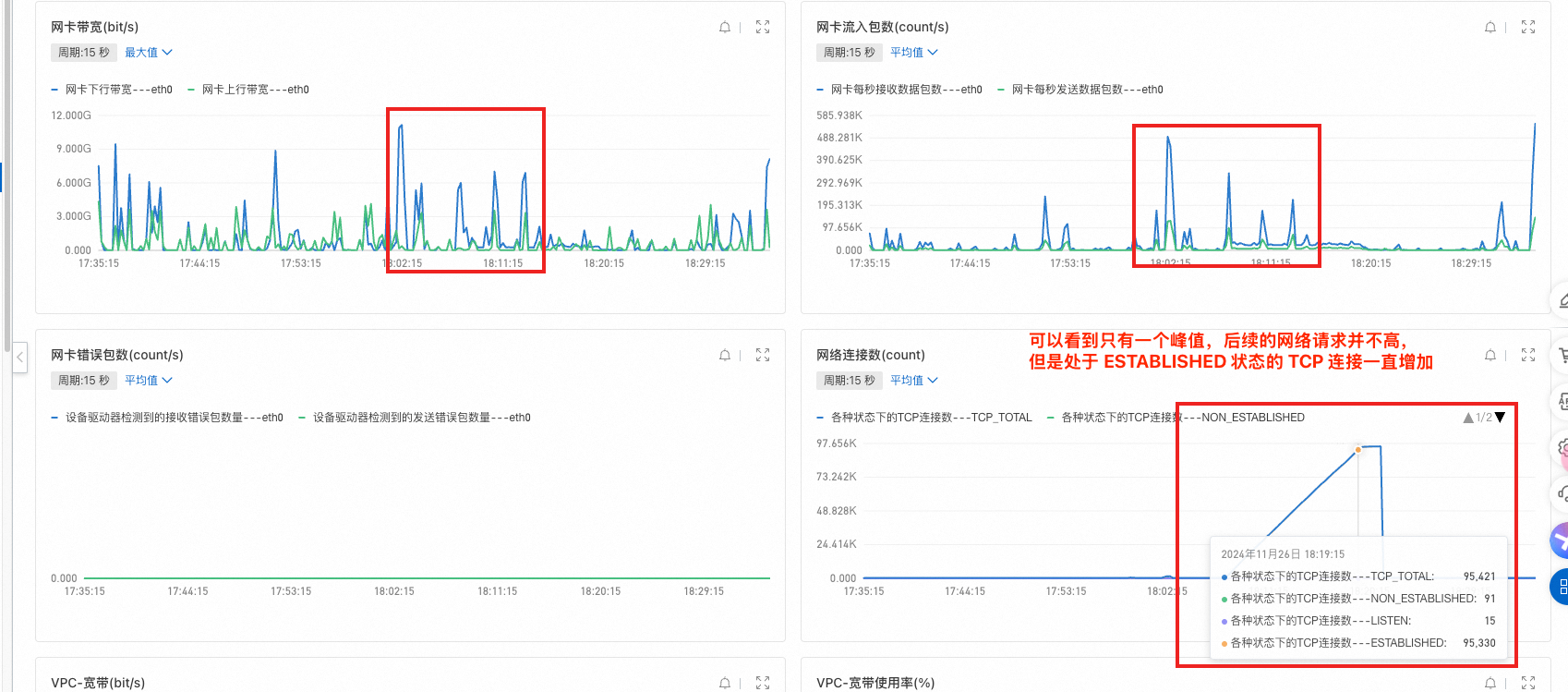1568x692 pixels.
Task: Expand 网卡带宽 chart to fullscreen
Action: [763, 28]
